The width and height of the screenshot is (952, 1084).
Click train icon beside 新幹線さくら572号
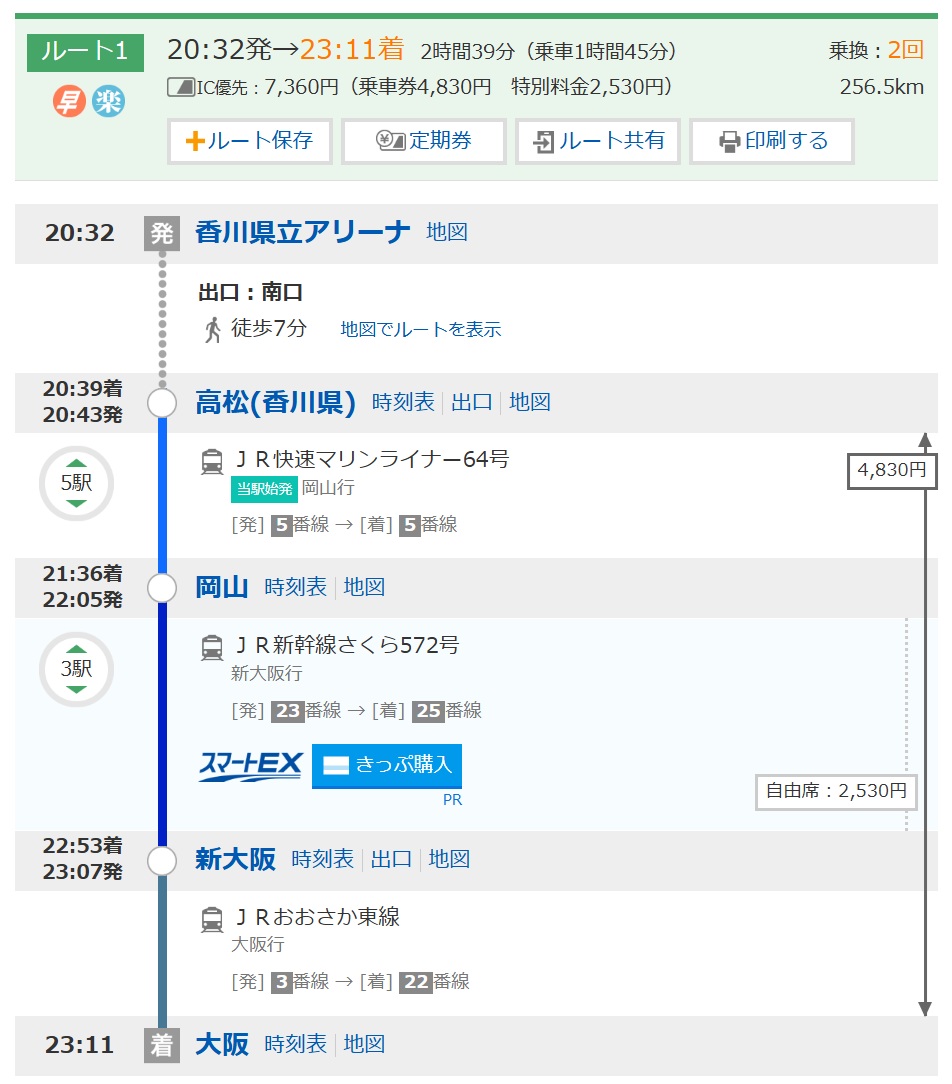point(212,647)
